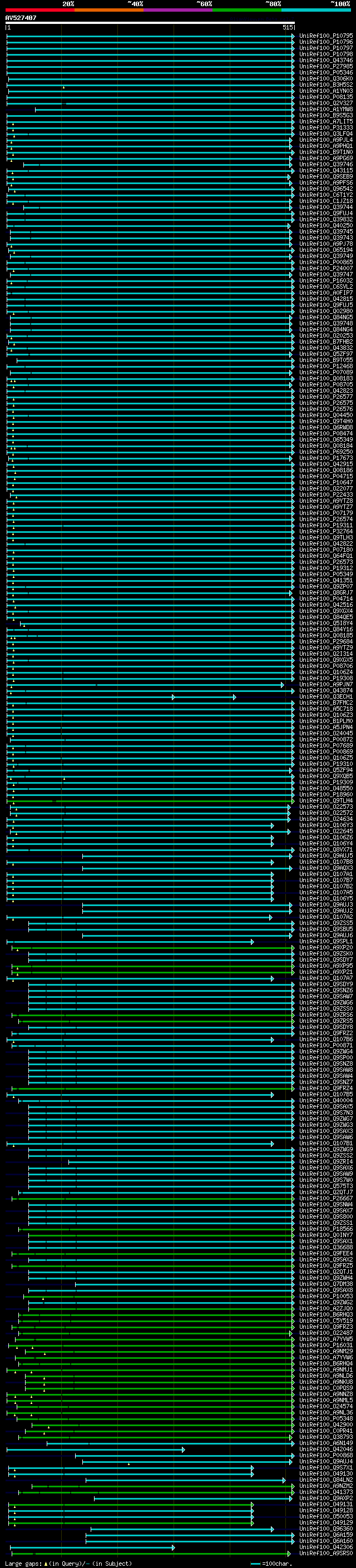Select hit UniRef100_A9NM29
356x1568 pixels.
tap(326, 1351)
